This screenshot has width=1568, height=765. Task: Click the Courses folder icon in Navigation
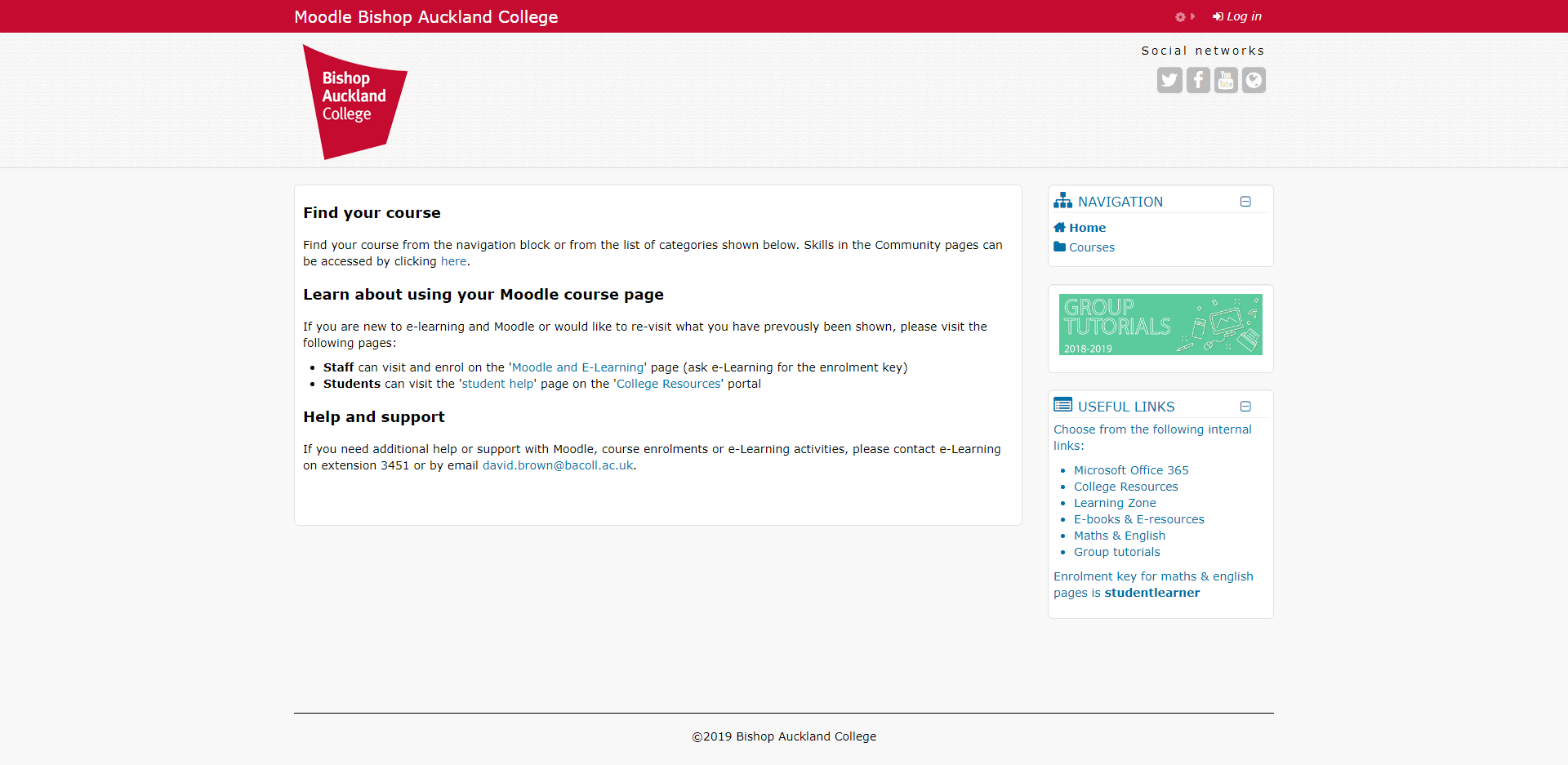(x=1059, y=247)
